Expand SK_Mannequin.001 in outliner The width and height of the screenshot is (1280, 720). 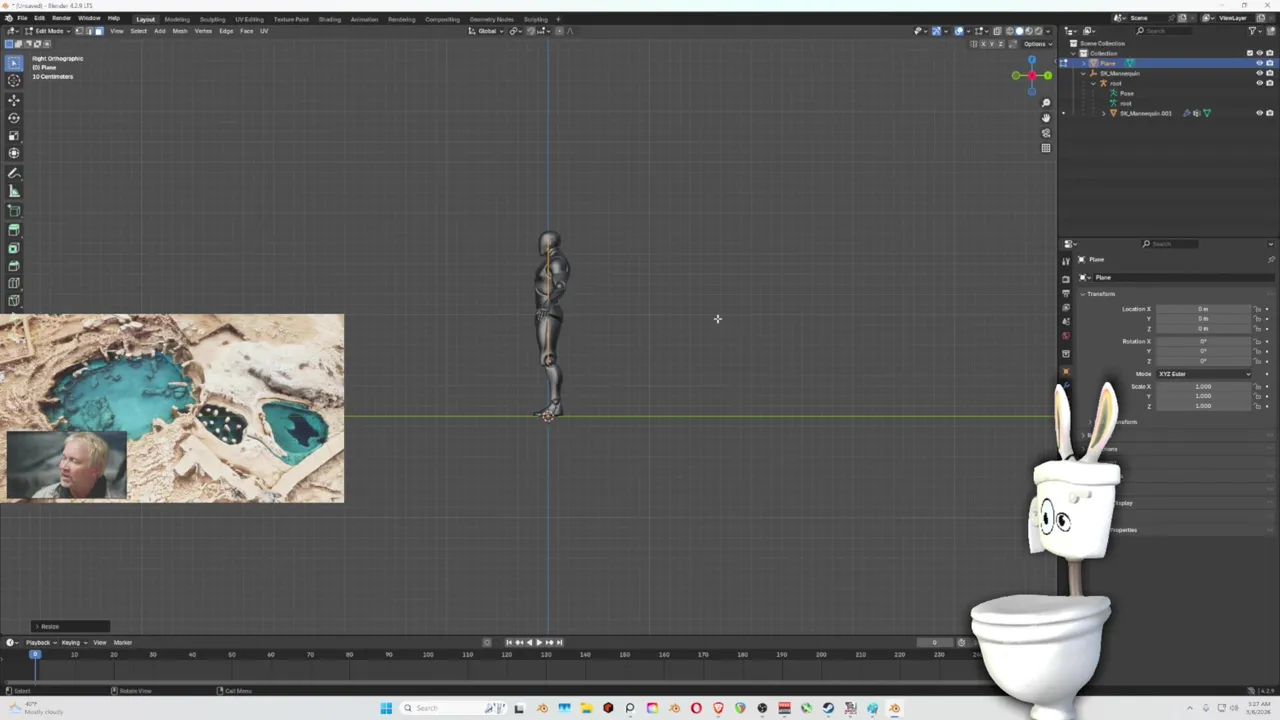(x=1104, y=113)
